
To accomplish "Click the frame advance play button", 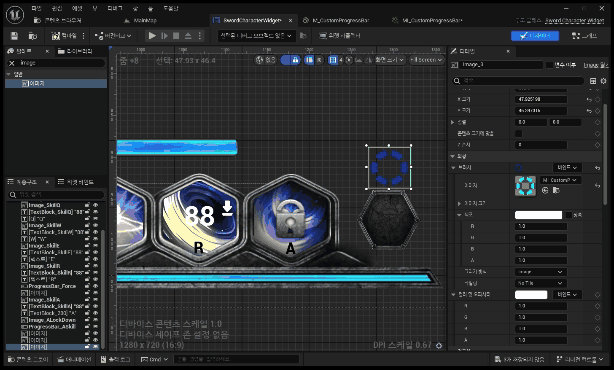I will [x=164, y=36].
